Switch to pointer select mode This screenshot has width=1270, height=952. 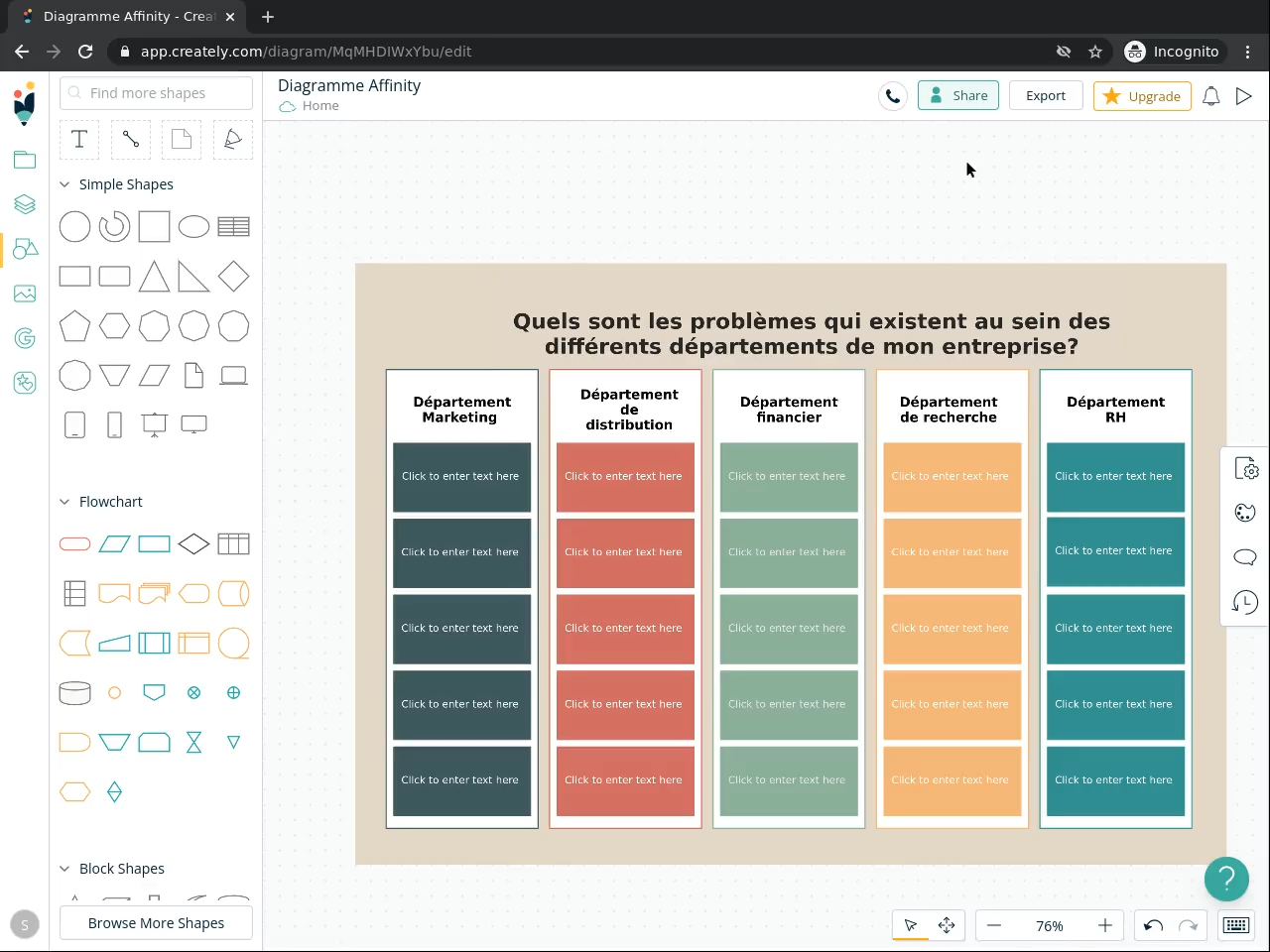(x=911, y=925)
